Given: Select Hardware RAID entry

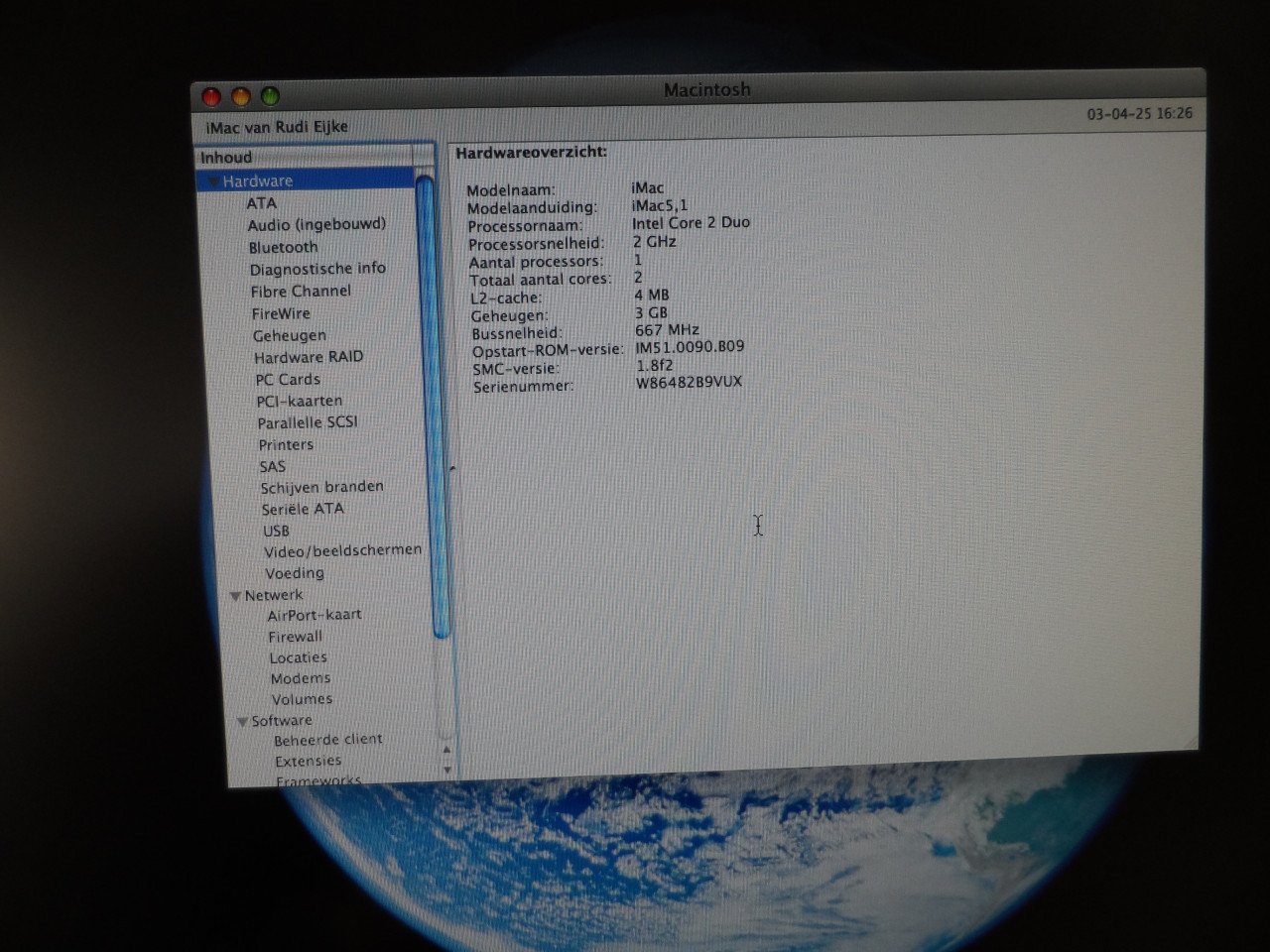Looking at the screenshot, I should [309, 357].
